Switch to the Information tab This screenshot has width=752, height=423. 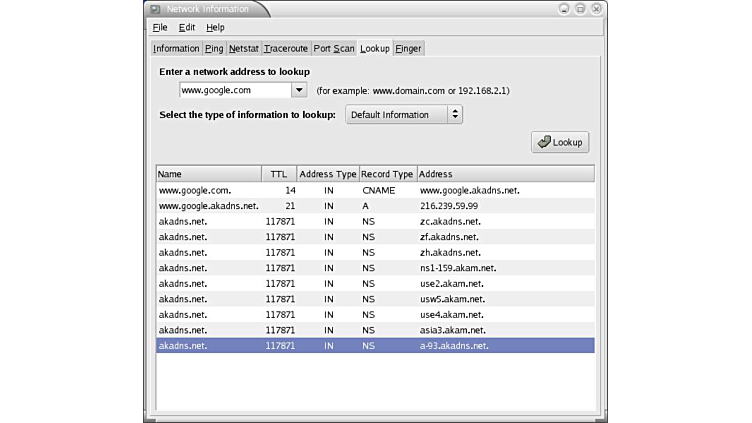point(176,48)
